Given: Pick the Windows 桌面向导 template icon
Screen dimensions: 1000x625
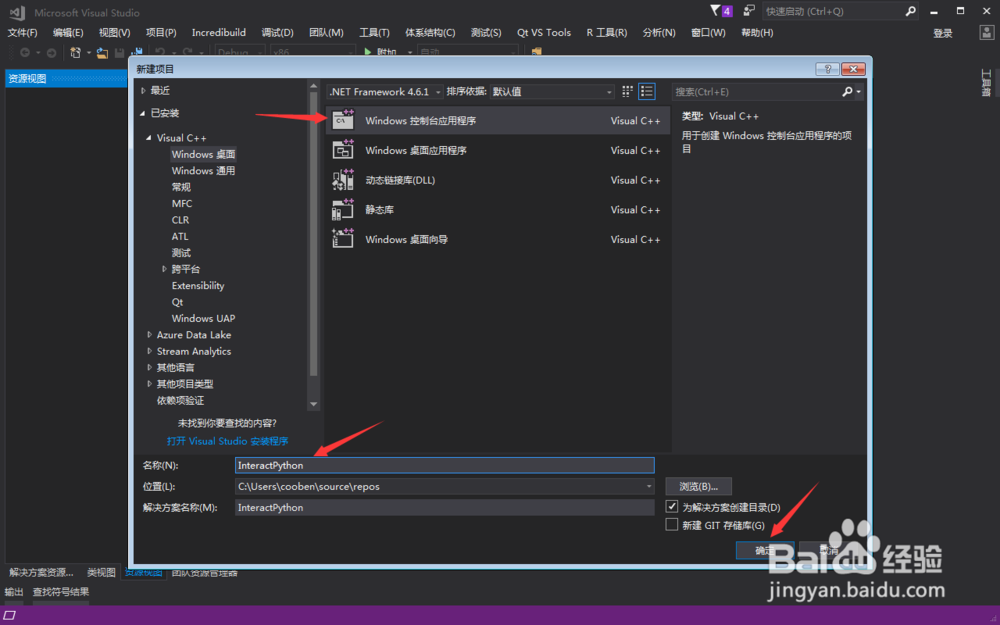Looking at the screenshot, I should pyautogui.click(x=343, y=239).
